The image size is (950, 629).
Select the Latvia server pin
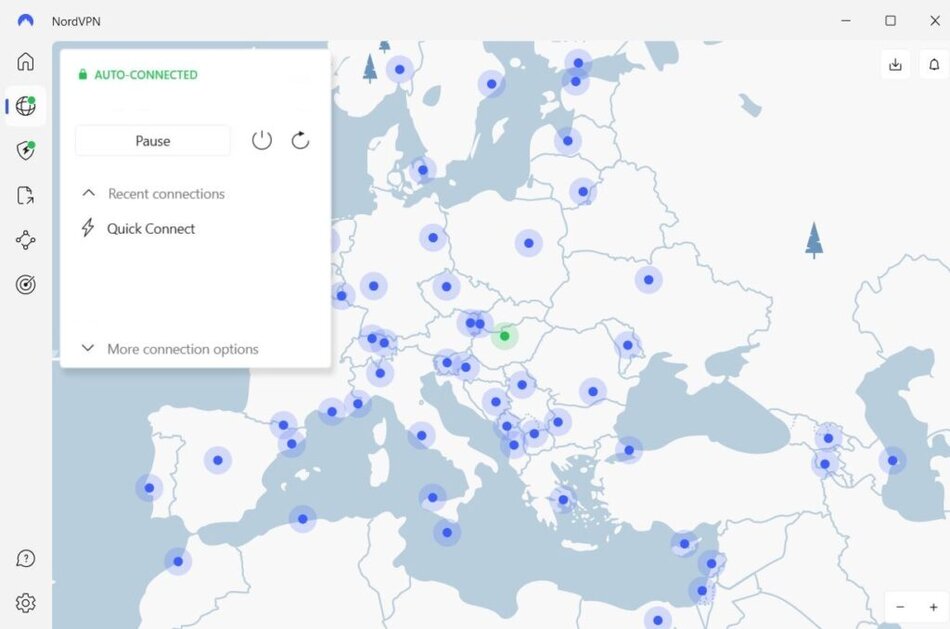(x=567, y=141)
